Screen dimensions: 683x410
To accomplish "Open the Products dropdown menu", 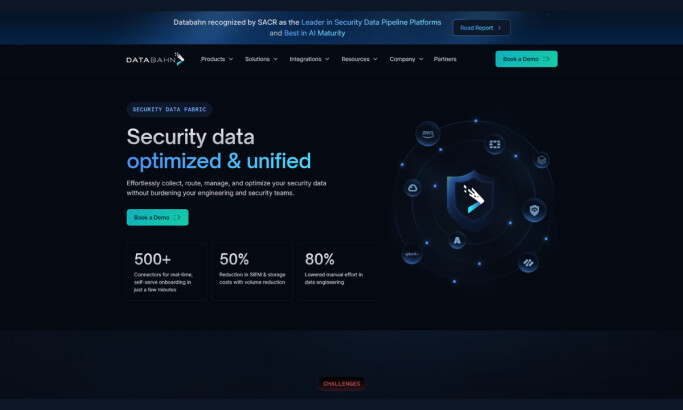I will tap(217, 59).
